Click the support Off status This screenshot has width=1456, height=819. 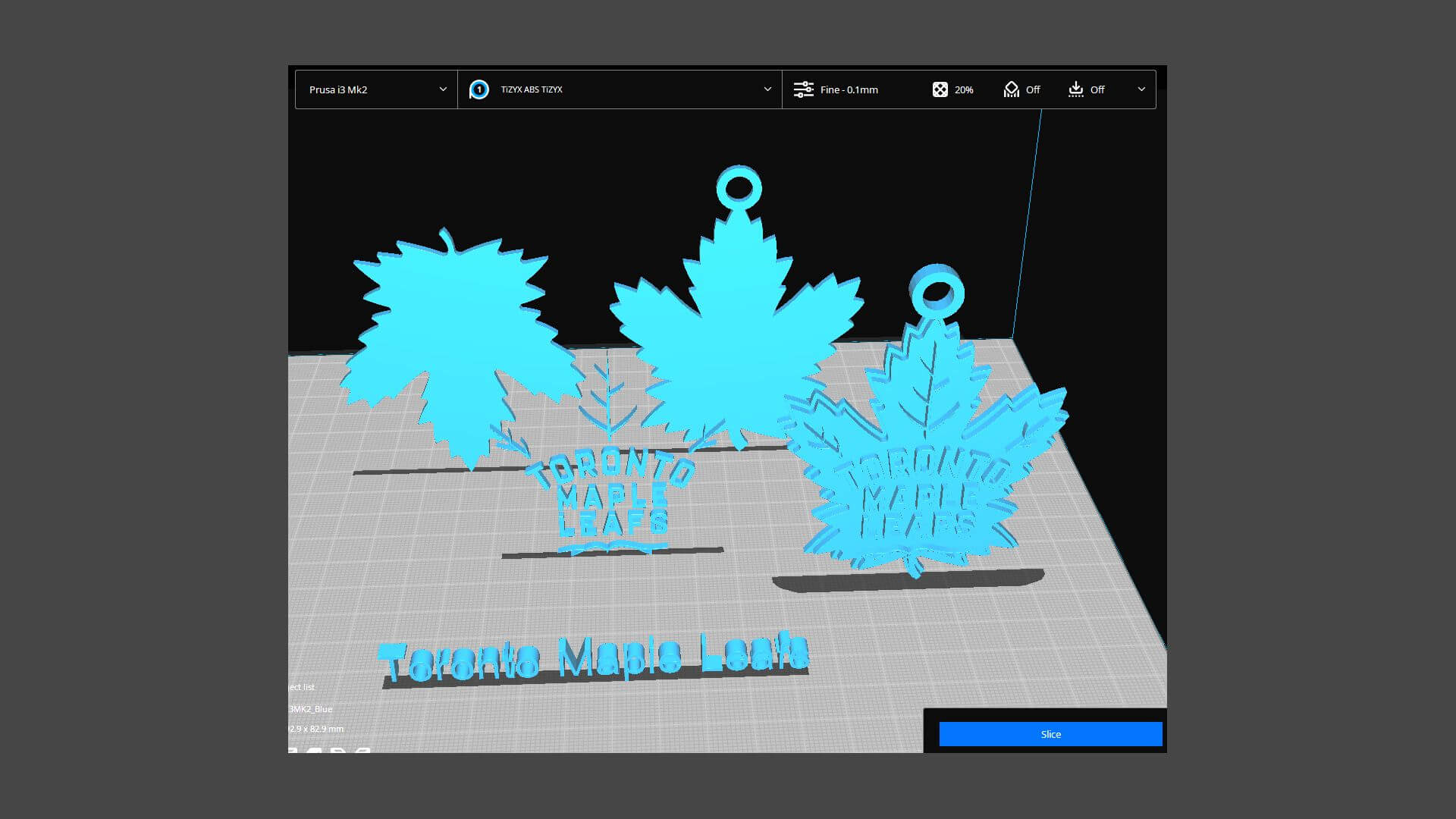click(x=1033, y=89)
